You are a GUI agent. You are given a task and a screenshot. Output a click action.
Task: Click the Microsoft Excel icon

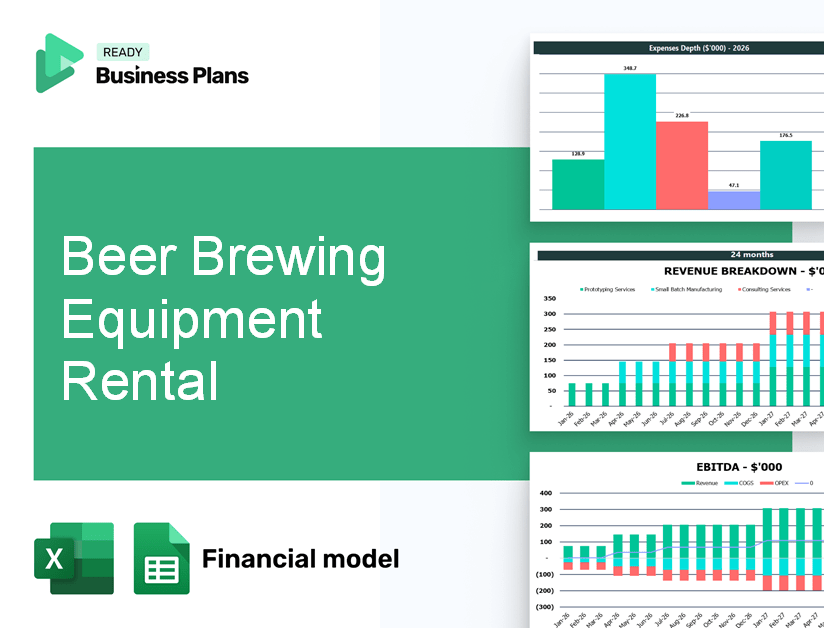pos(74,558)
